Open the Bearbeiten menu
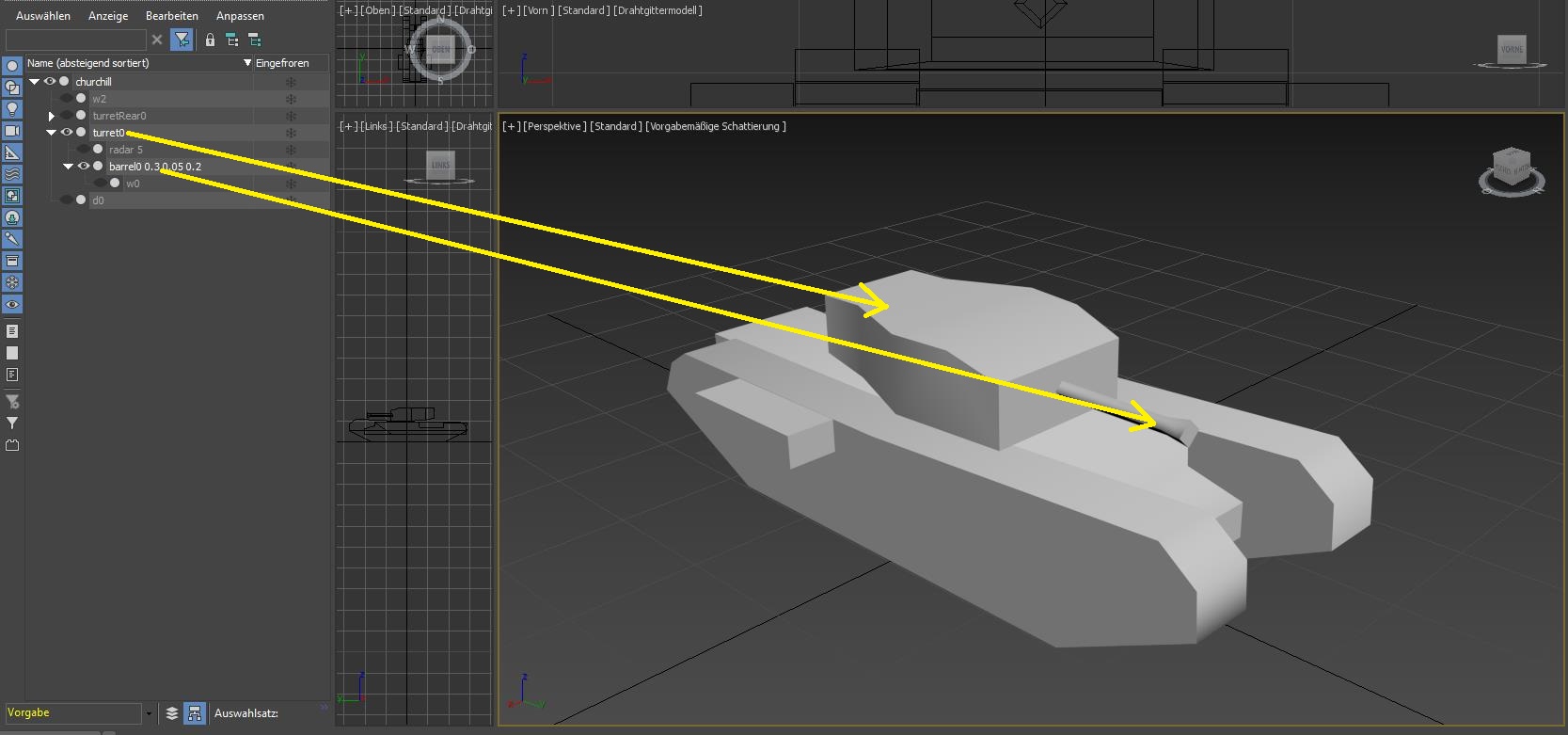 pos(172,16)
